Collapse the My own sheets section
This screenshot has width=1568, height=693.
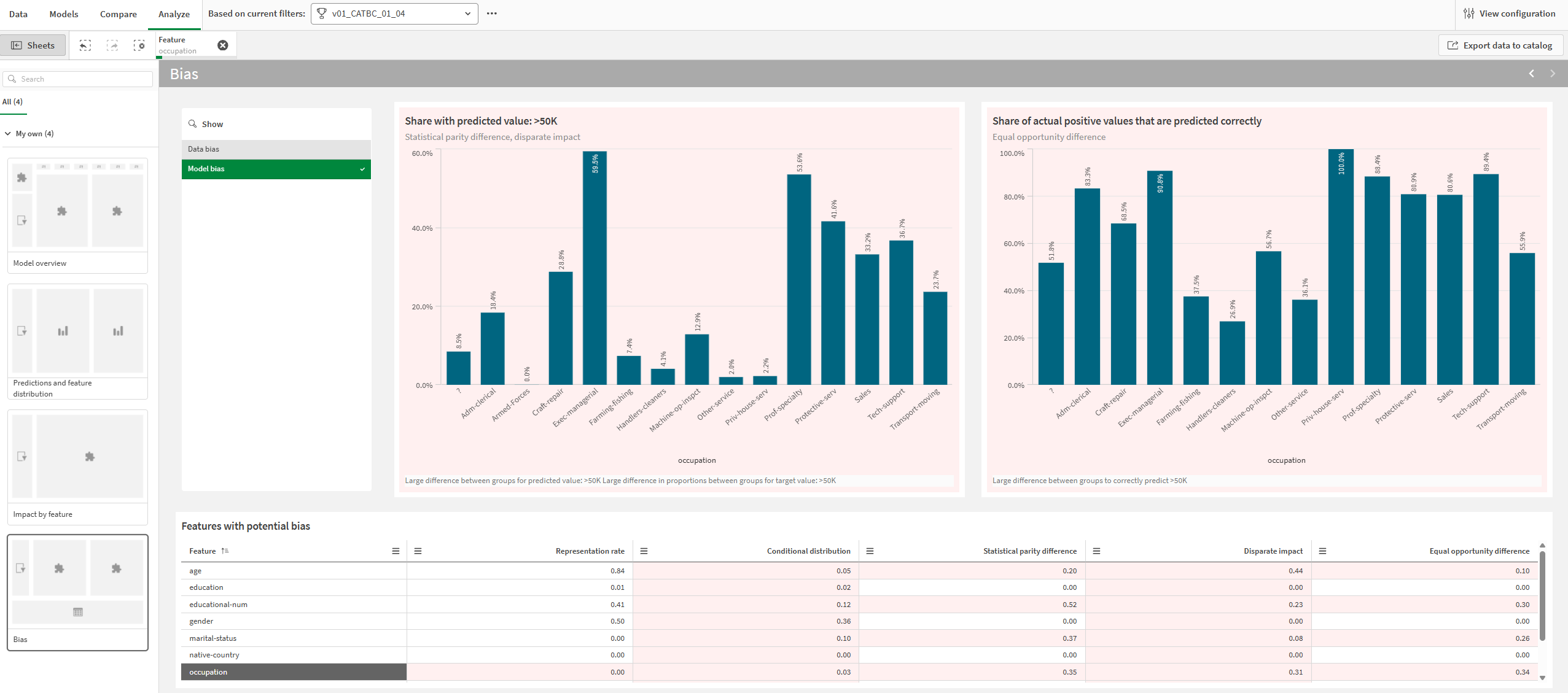click(8, 133)
